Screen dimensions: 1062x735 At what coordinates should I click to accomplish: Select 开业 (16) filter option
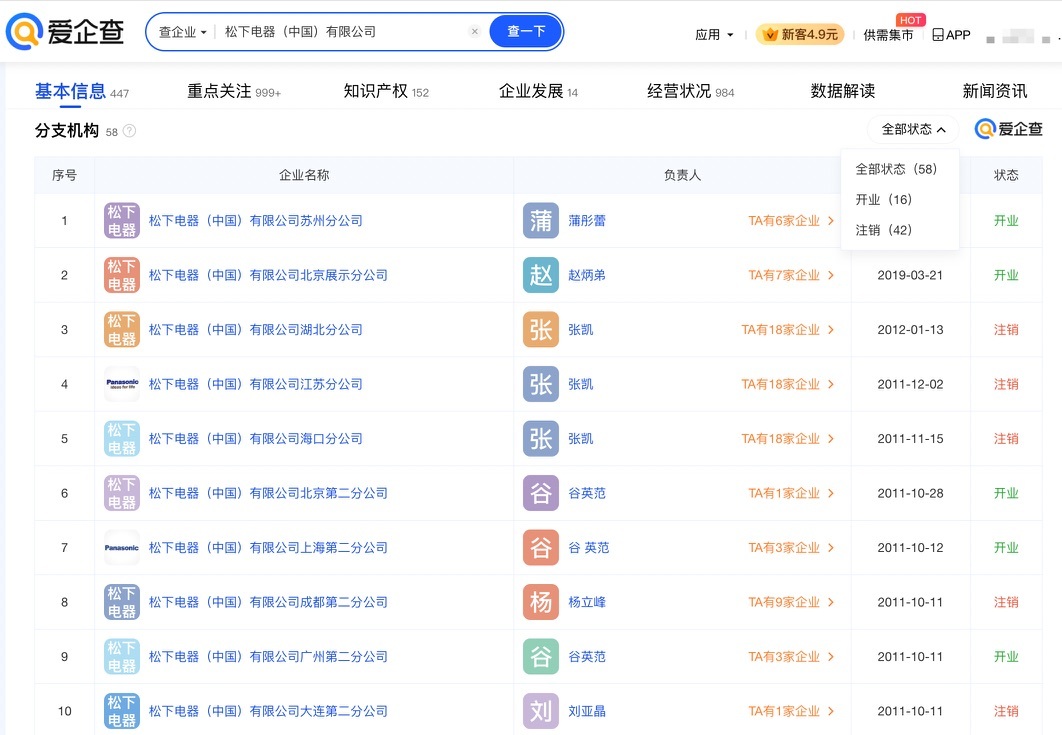click(883, 199)
